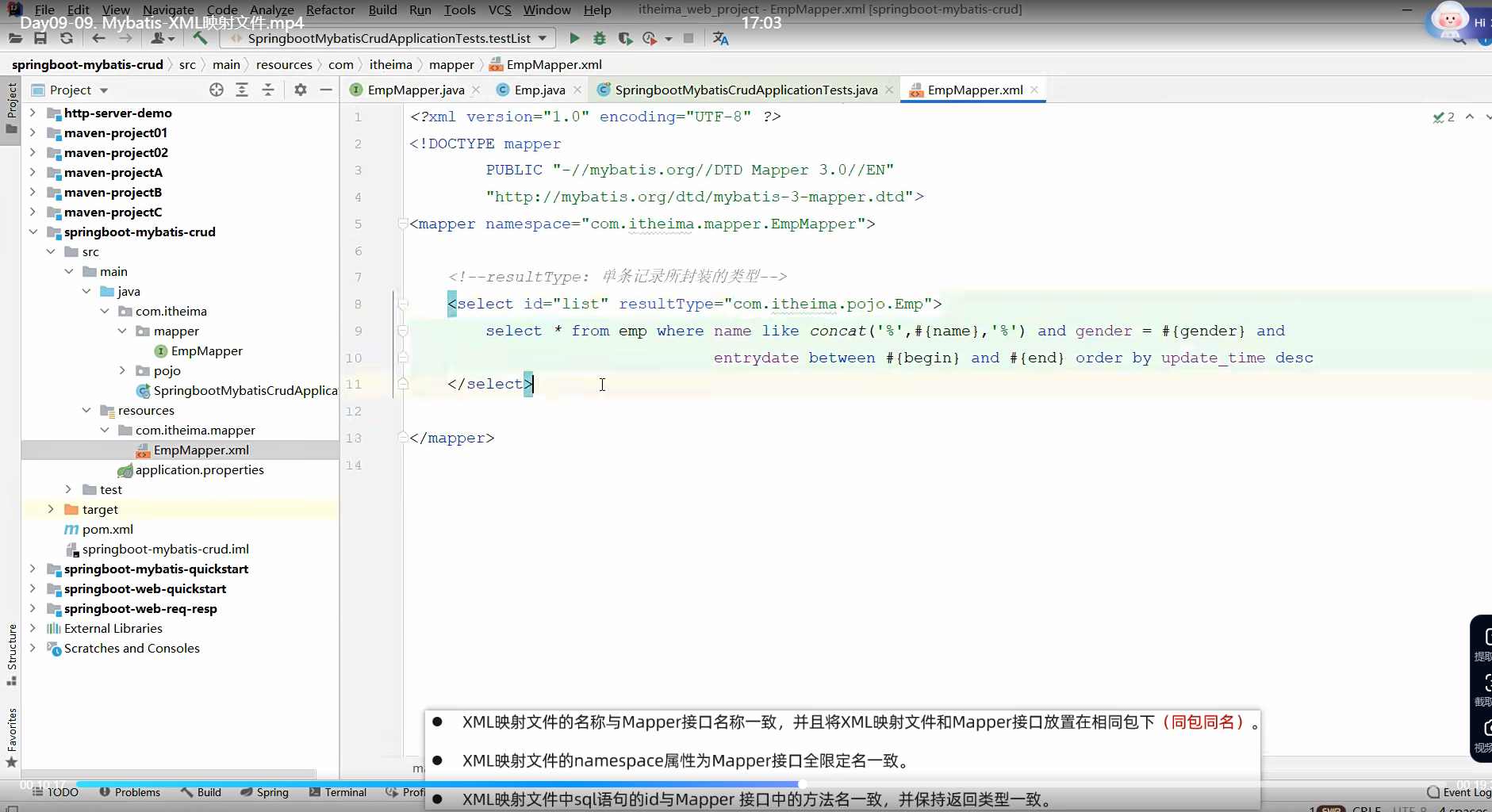This screenshot has width=1492, height=812.
Task: Click the Debug bug icon
Action: pos(600,38)
